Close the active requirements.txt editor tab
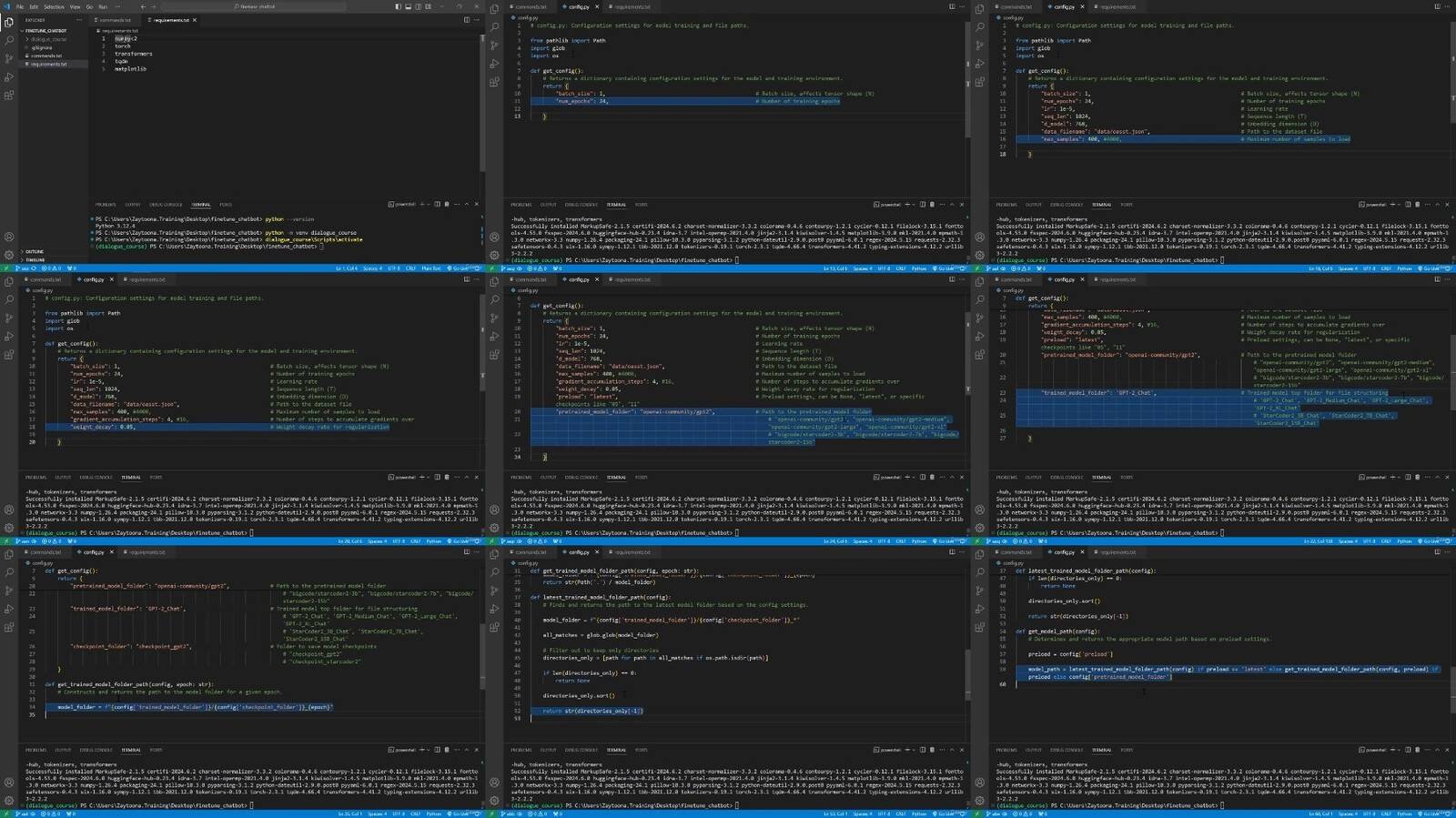 point(195,20)
